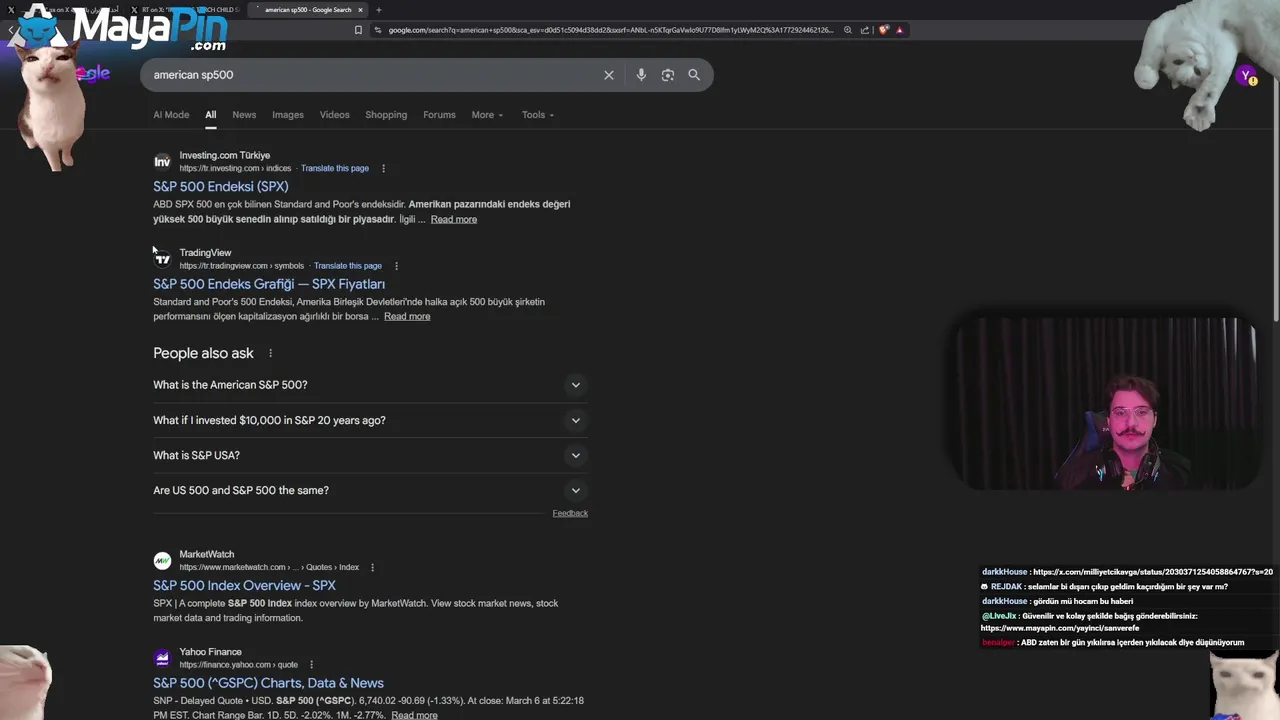Click darkkHouse's x.com link in chat

(x=1153, y=572)
